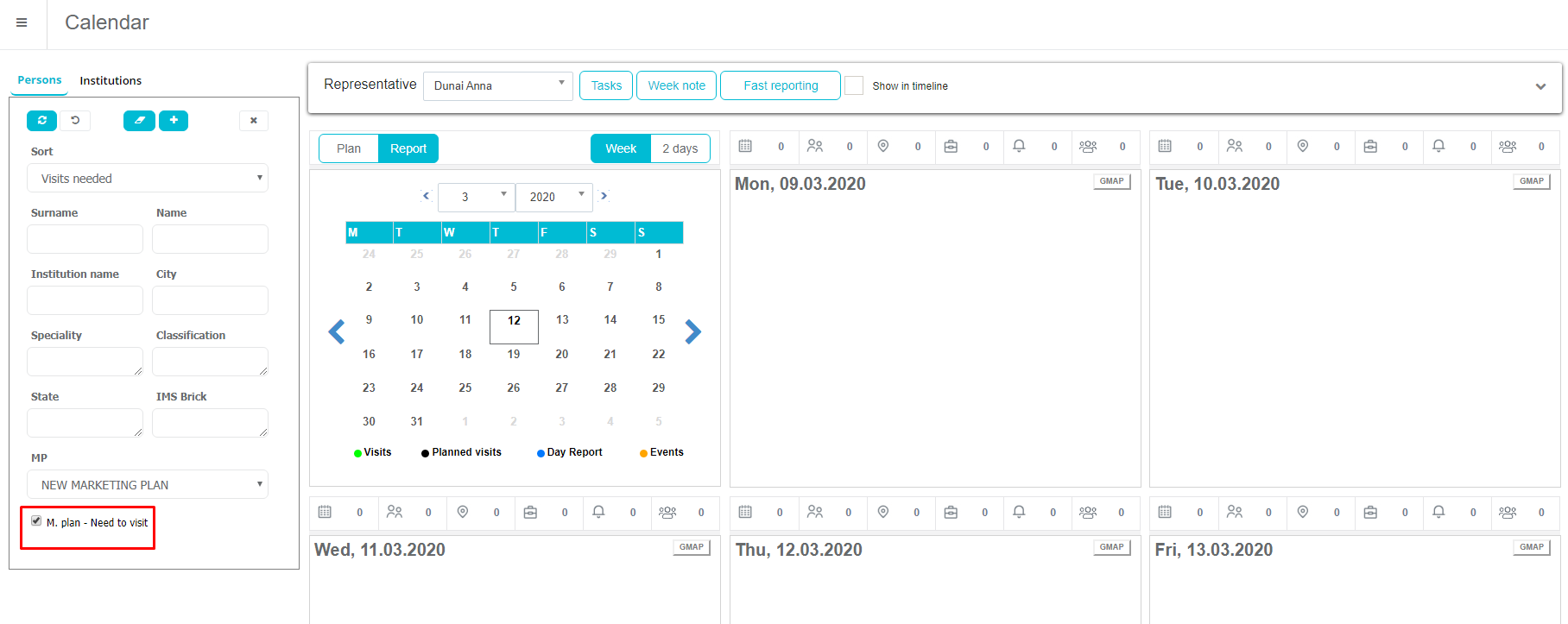Click the Fast reporting button

click(x=780, y=85)
